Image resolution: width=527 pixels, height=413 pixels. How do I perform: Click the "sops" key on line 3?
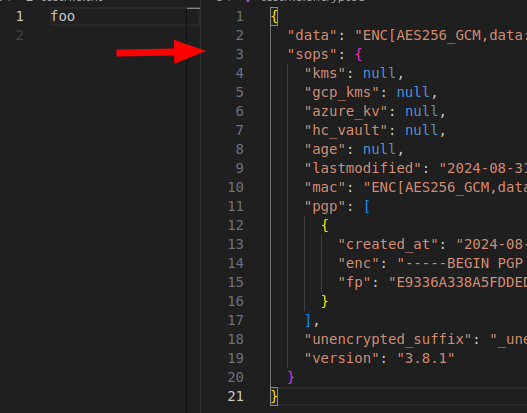coord(312,54)
